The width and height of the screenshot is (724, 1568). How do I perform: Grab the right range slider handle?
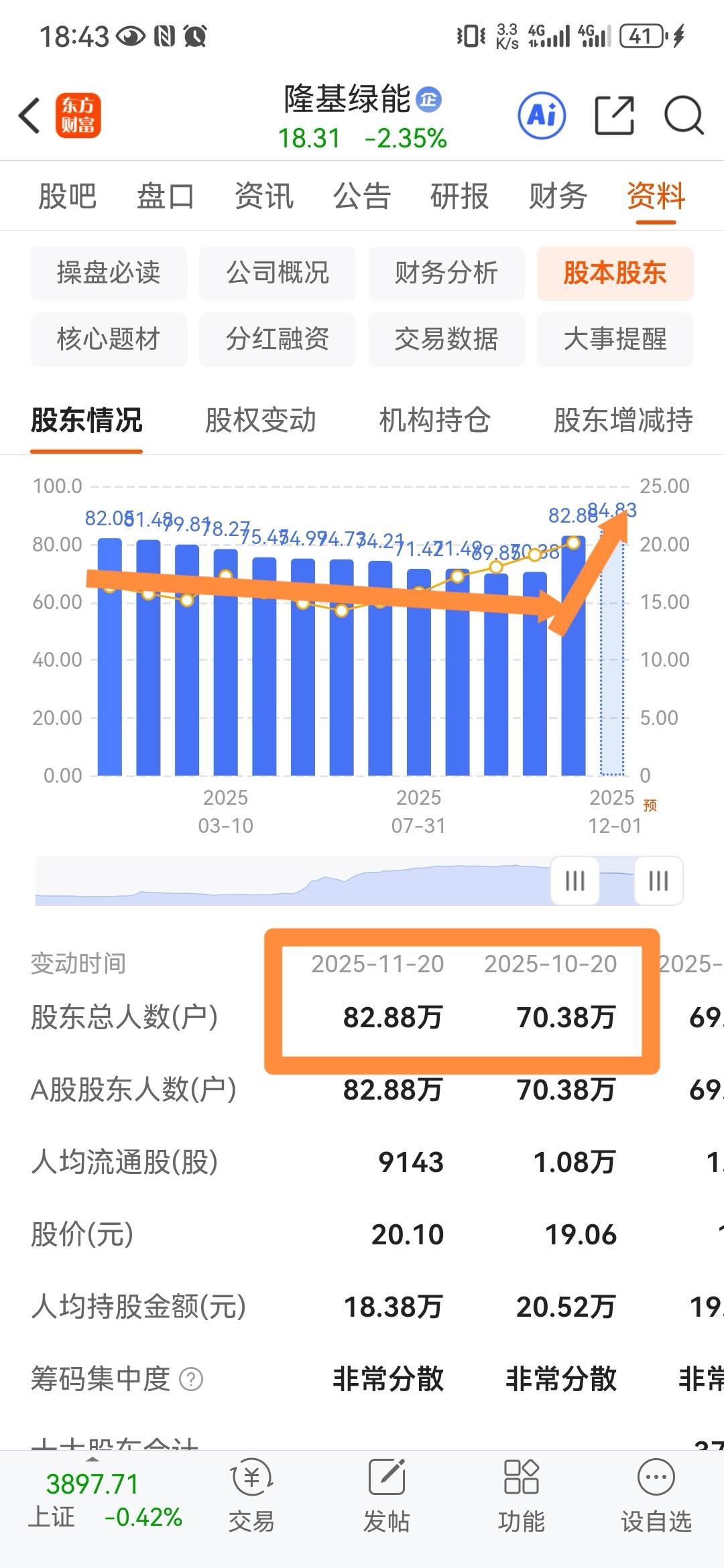(x=658, y=880)
